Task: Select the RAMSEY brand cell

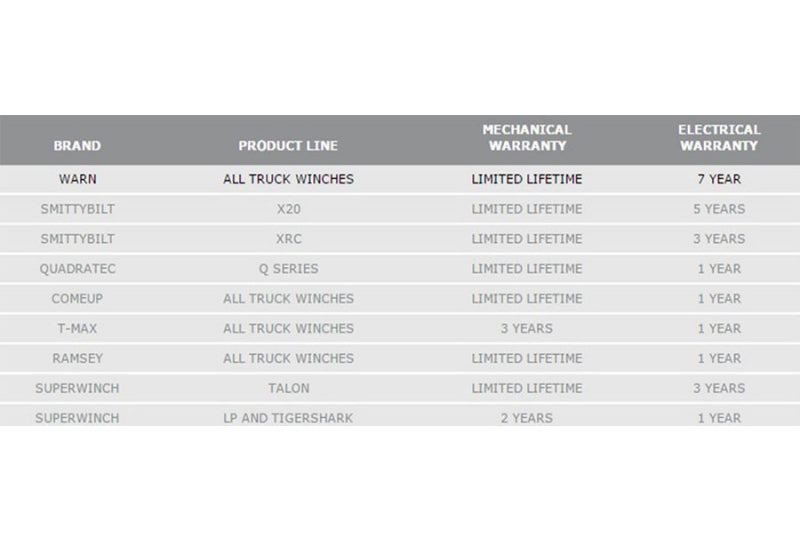Action: tap(77, 359)
